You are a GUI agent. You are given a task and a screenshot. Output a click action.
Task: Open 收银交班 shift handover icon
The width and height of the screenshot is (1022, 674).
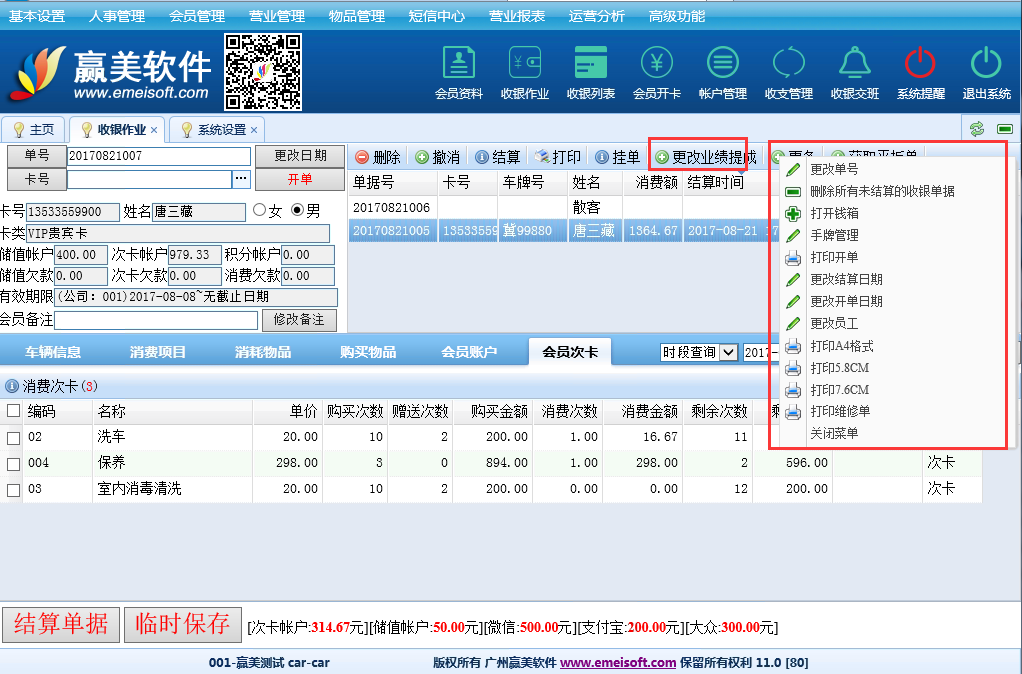(x=854, y=64)
